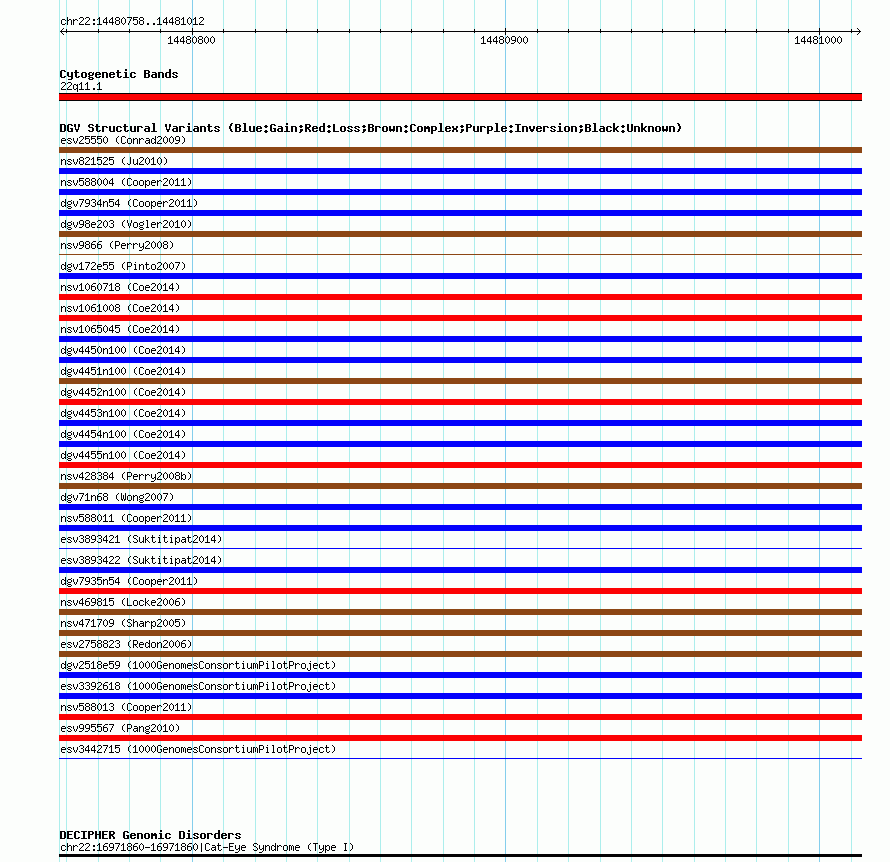890x862 pixels.
Task: Select the nsv469815 (Locke2006) label
Action: click(x=123, y=602)
